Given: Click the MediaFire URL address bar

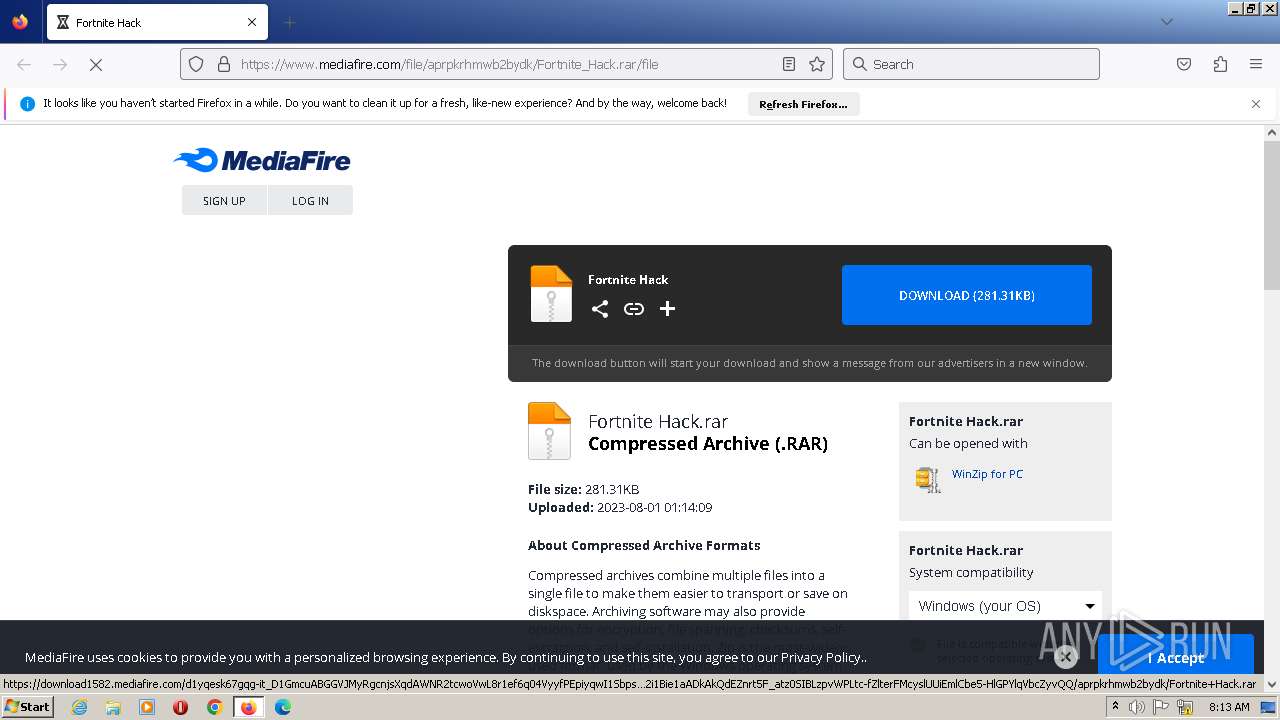Looking at the screenshot, I should [505, 64].
